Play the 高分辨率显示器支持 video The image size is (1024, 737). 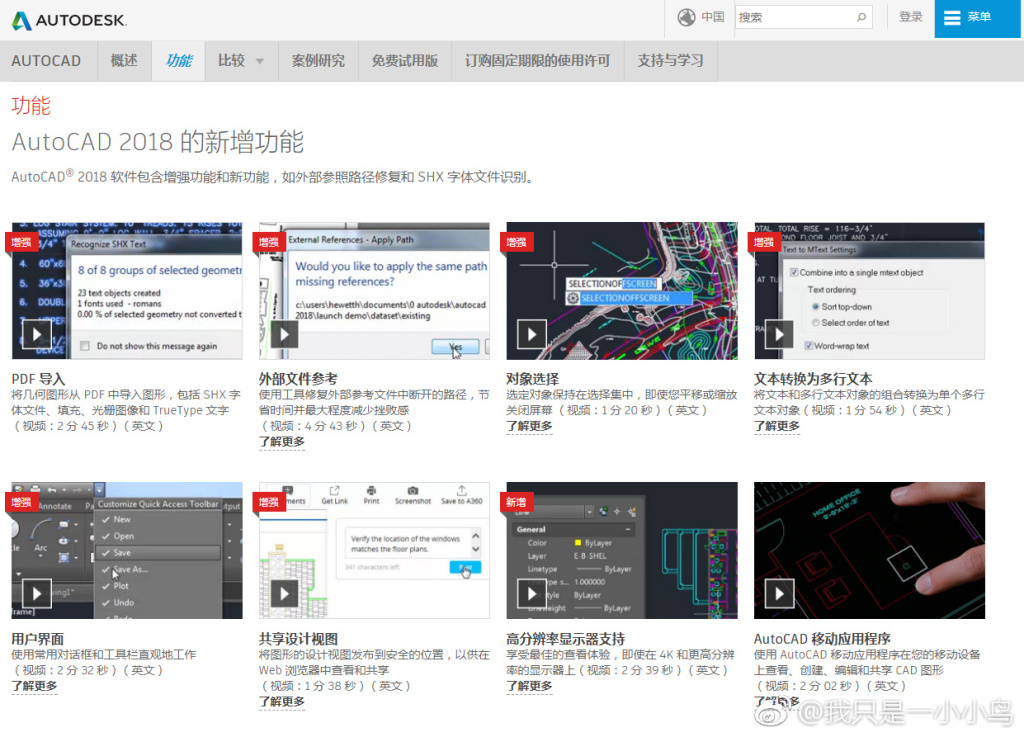pyautogui.click(x=532, y=593)
